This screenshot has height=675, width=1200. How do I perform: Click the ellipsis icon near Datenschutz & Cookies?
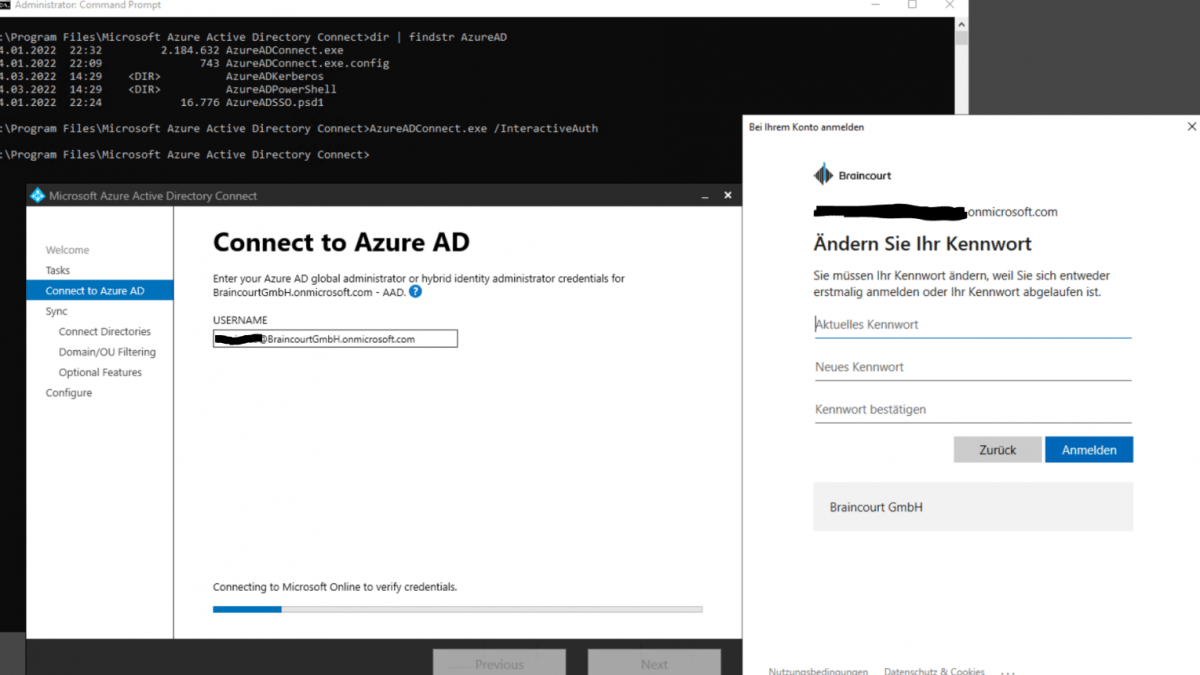(x=1007, y=671)
